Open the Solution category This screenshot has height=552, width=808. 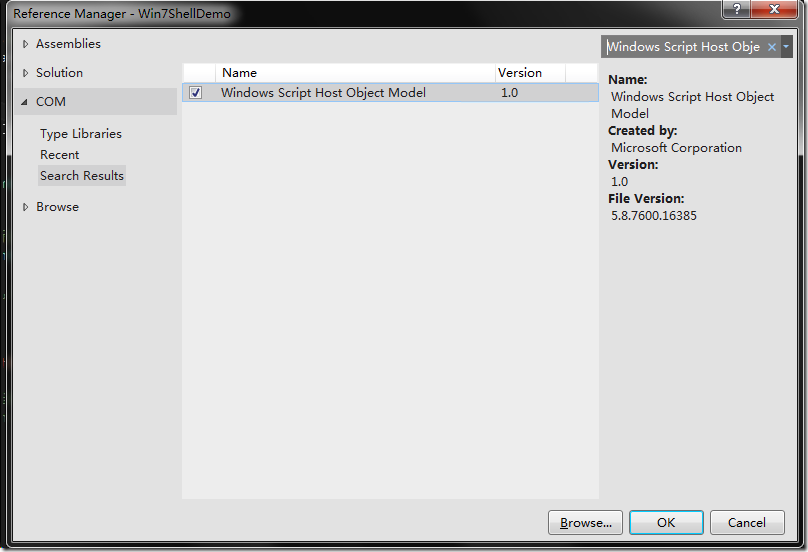(59, 73)
